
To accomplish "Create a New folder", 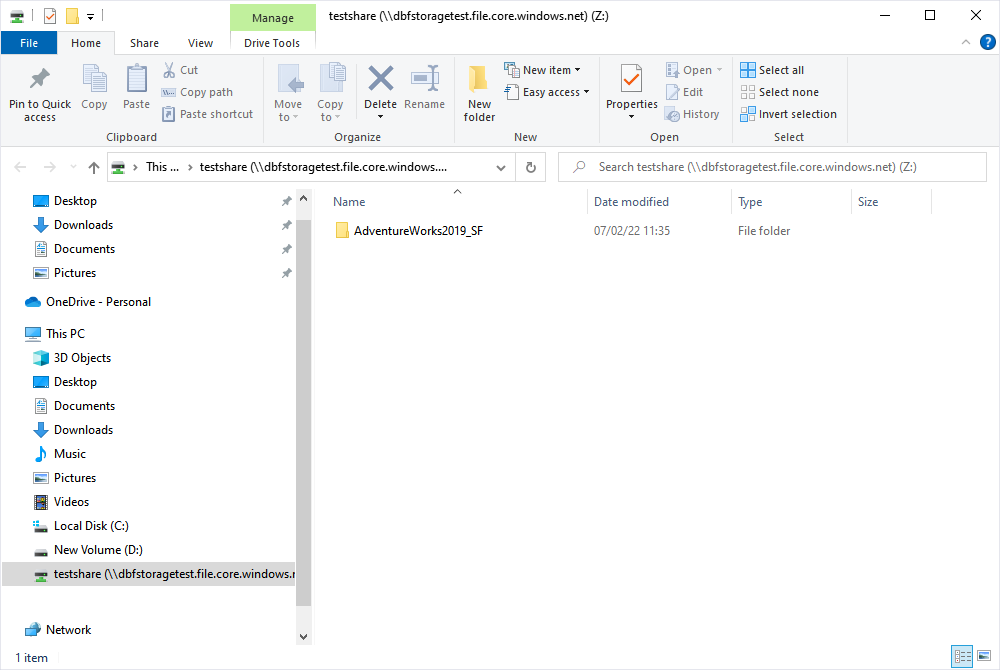I will 479,94.
